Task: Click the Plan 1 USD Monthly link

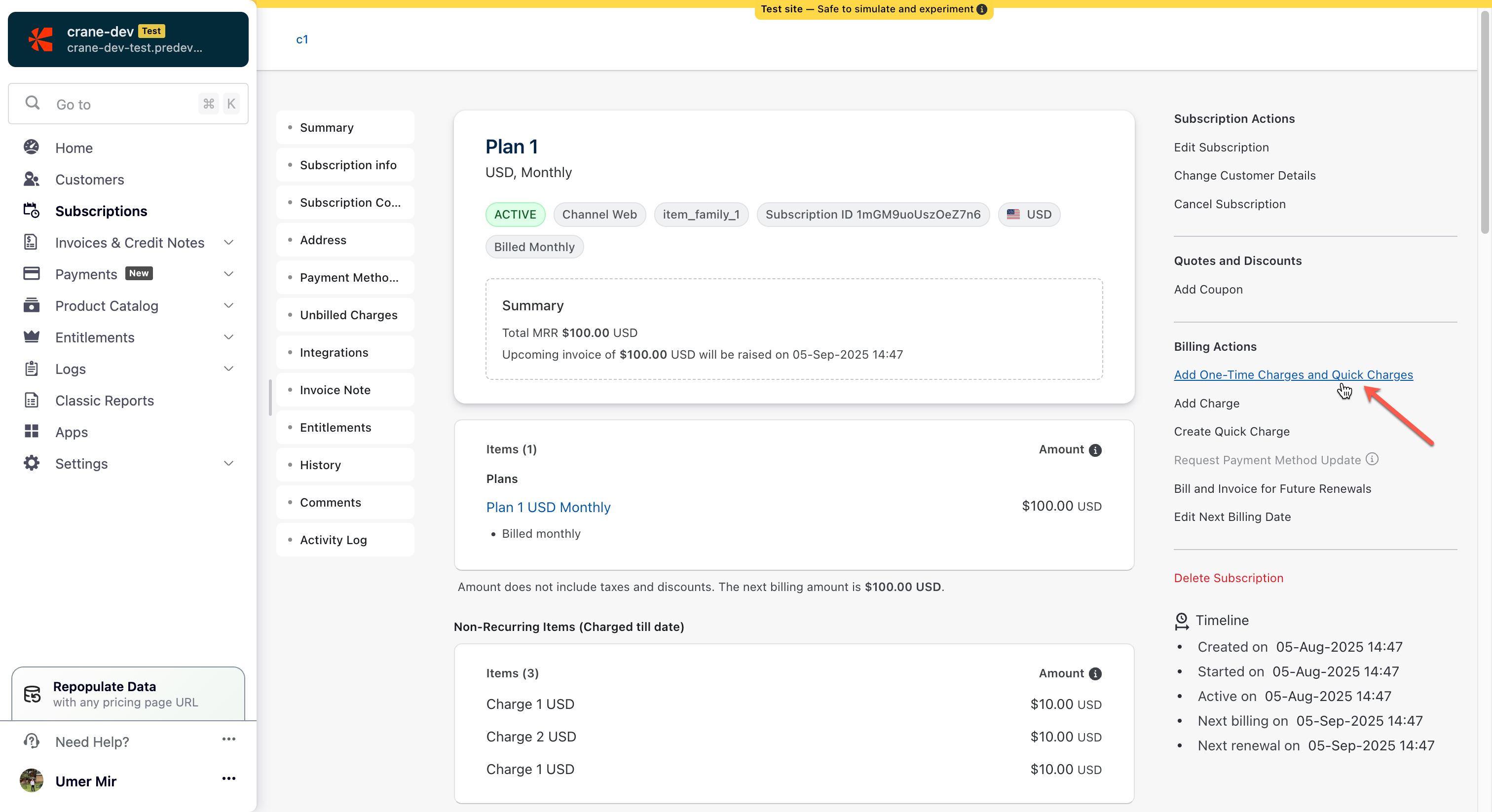Action: [x=548, y=507]
